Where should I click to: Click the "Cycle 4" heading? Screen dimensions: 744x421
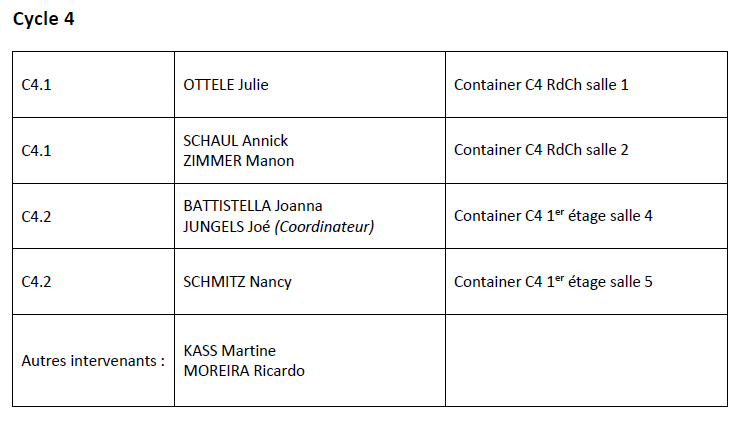[44, 19]
